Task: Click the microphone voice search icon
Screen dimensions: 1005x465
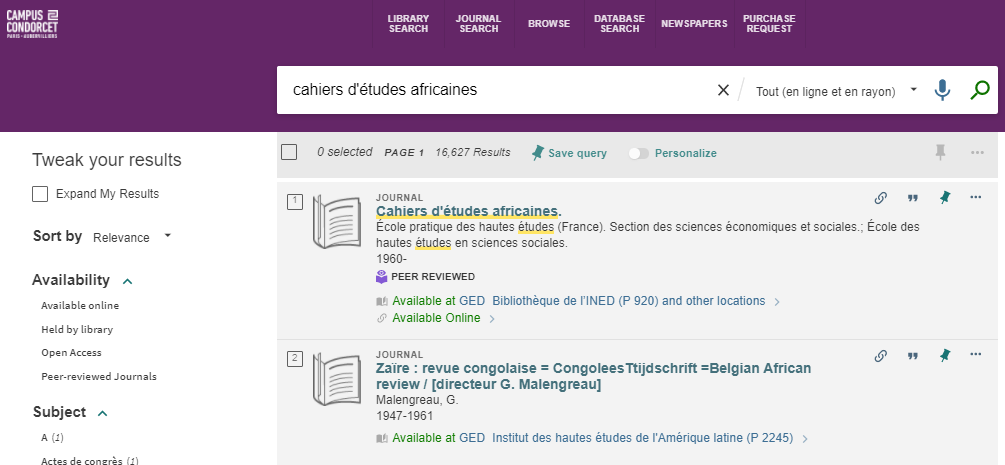Action: [x=942, y=90]
